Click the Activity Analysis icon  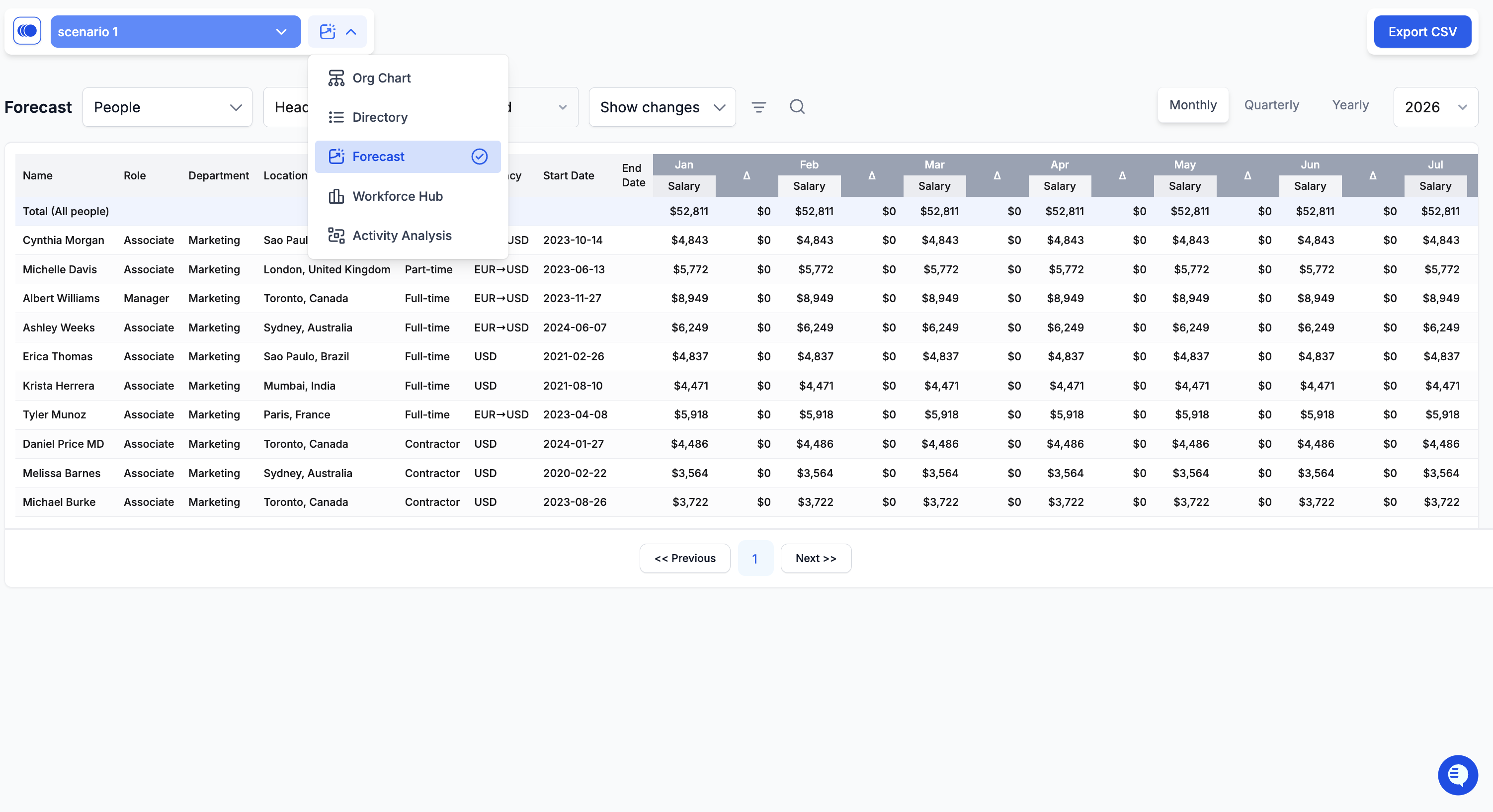click(336, 236)
